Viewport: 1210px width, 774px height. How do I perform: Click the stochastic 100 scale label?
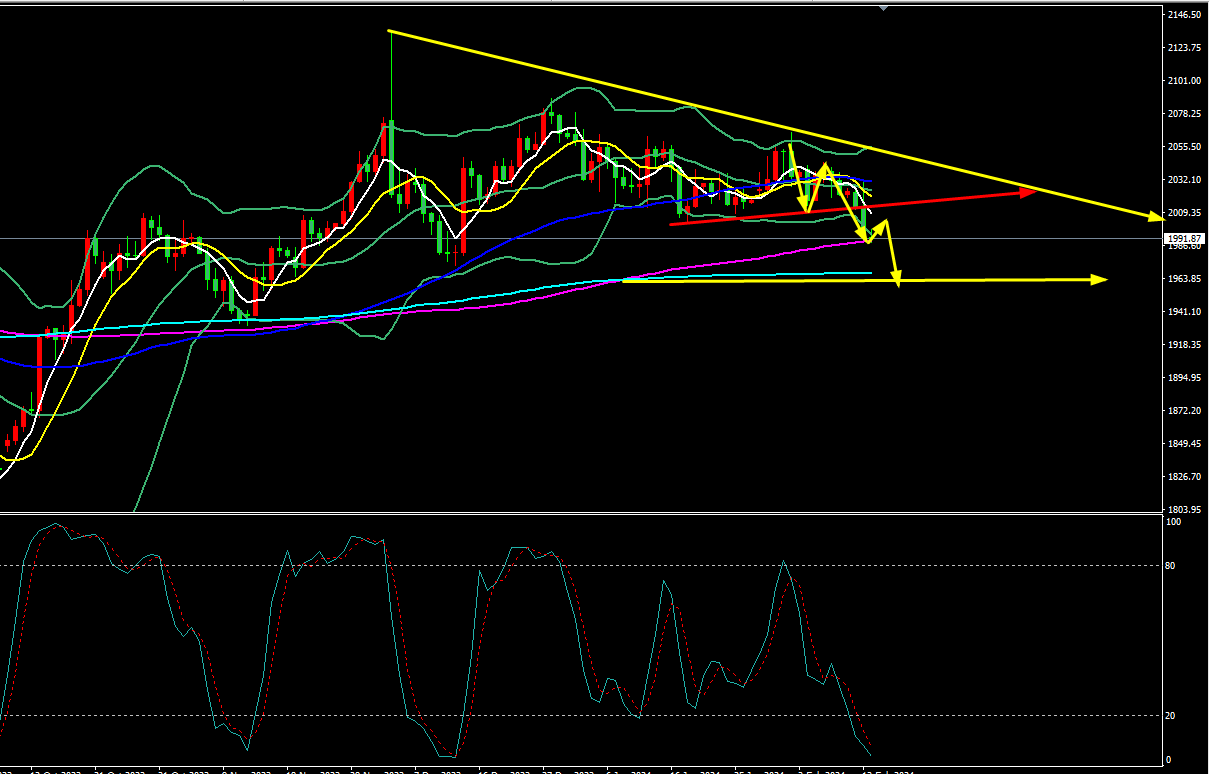1175,522
